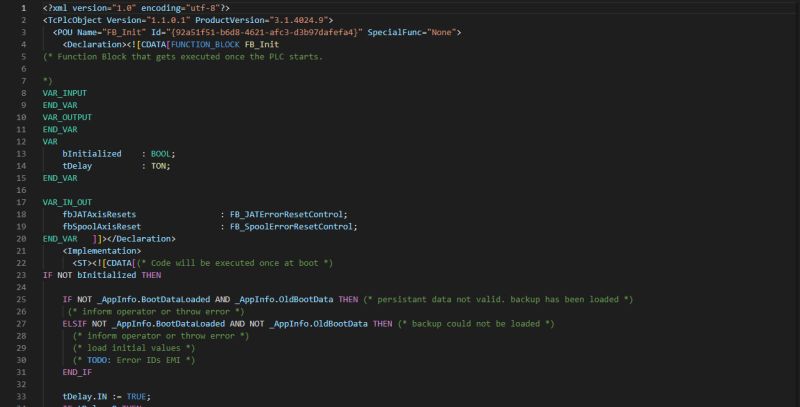800x407 pixels.
Task: Click the comment "load initial values"
Action: 134,348
